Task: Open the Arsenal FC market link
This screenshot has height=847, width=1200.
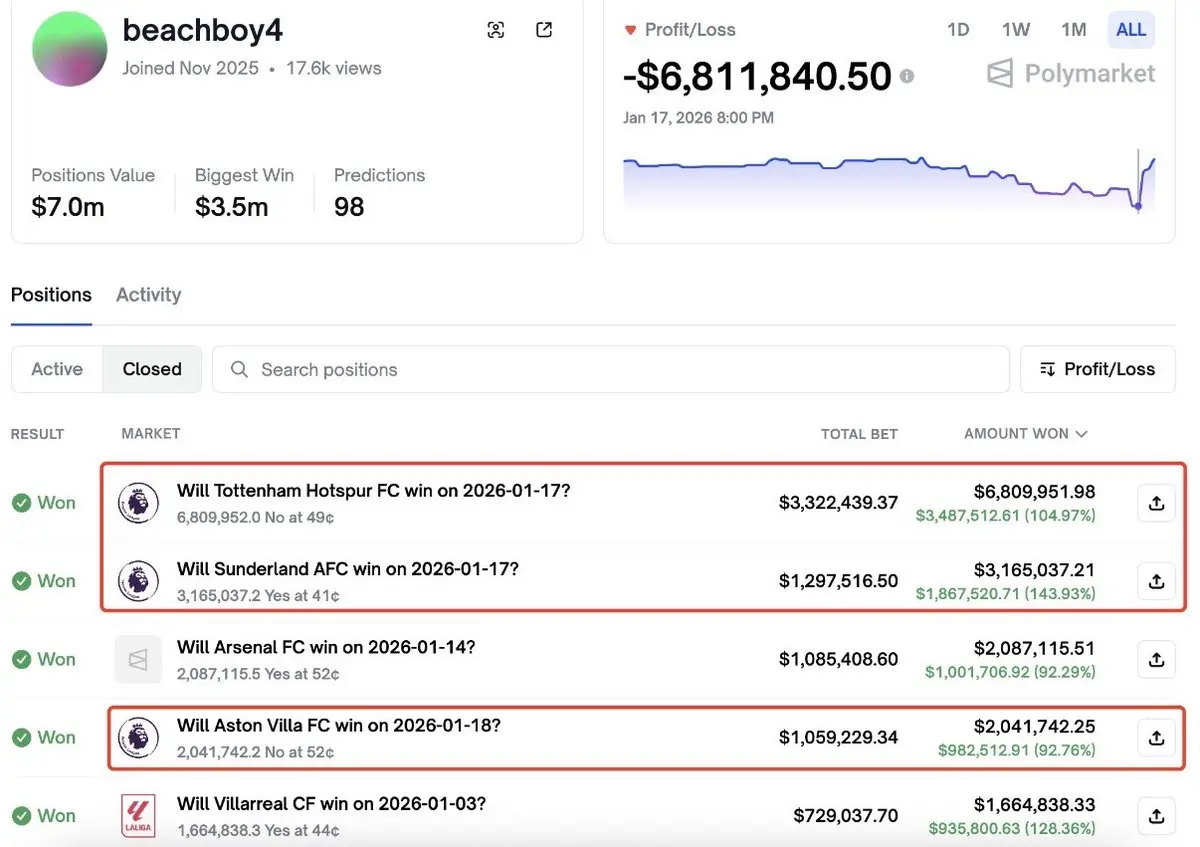Action: pos(326,647)
